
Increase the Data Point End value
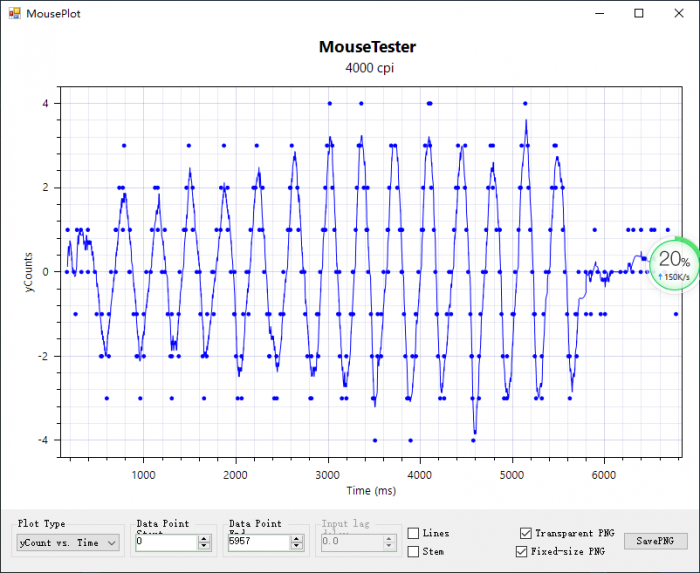[x=296, y=538]
